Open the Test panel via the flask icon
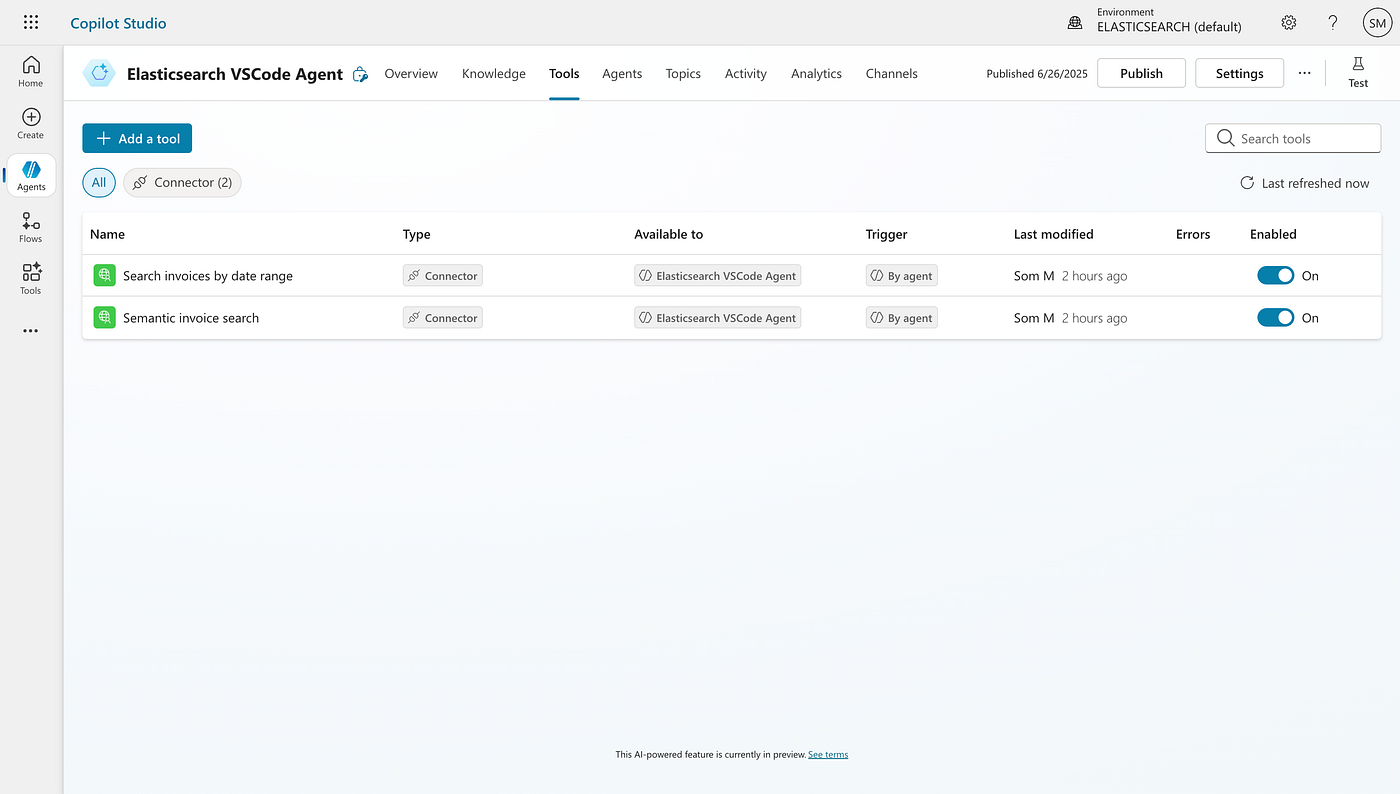This screenshot has height=794, width=1400. point(1357,72)
